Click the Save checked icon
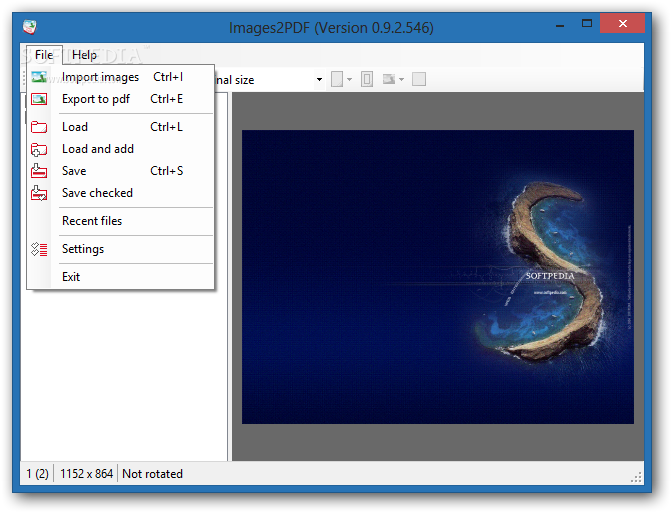 point(39,193)
